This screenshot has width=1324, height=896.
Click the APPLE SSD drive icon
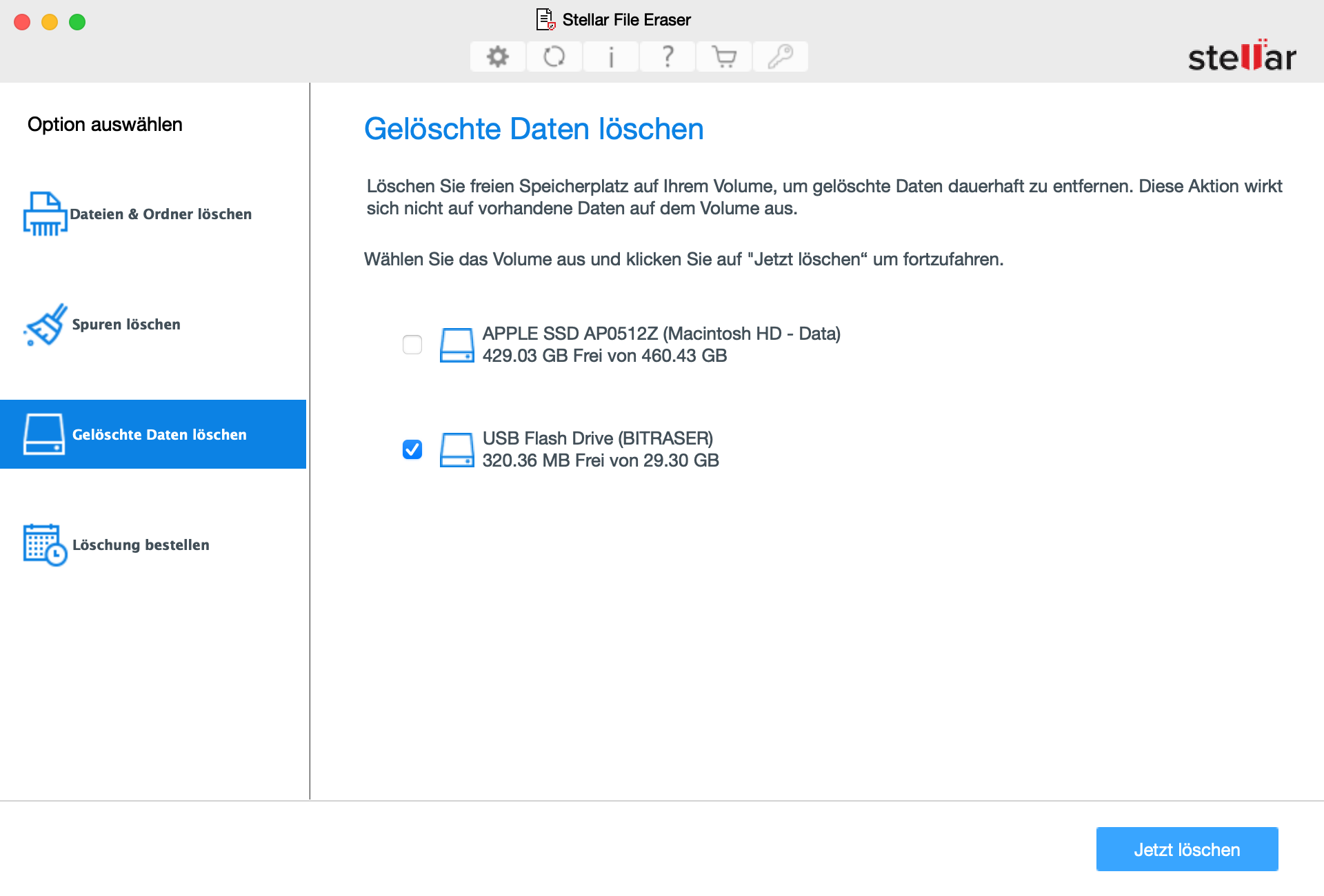click(x=457, y=345)
